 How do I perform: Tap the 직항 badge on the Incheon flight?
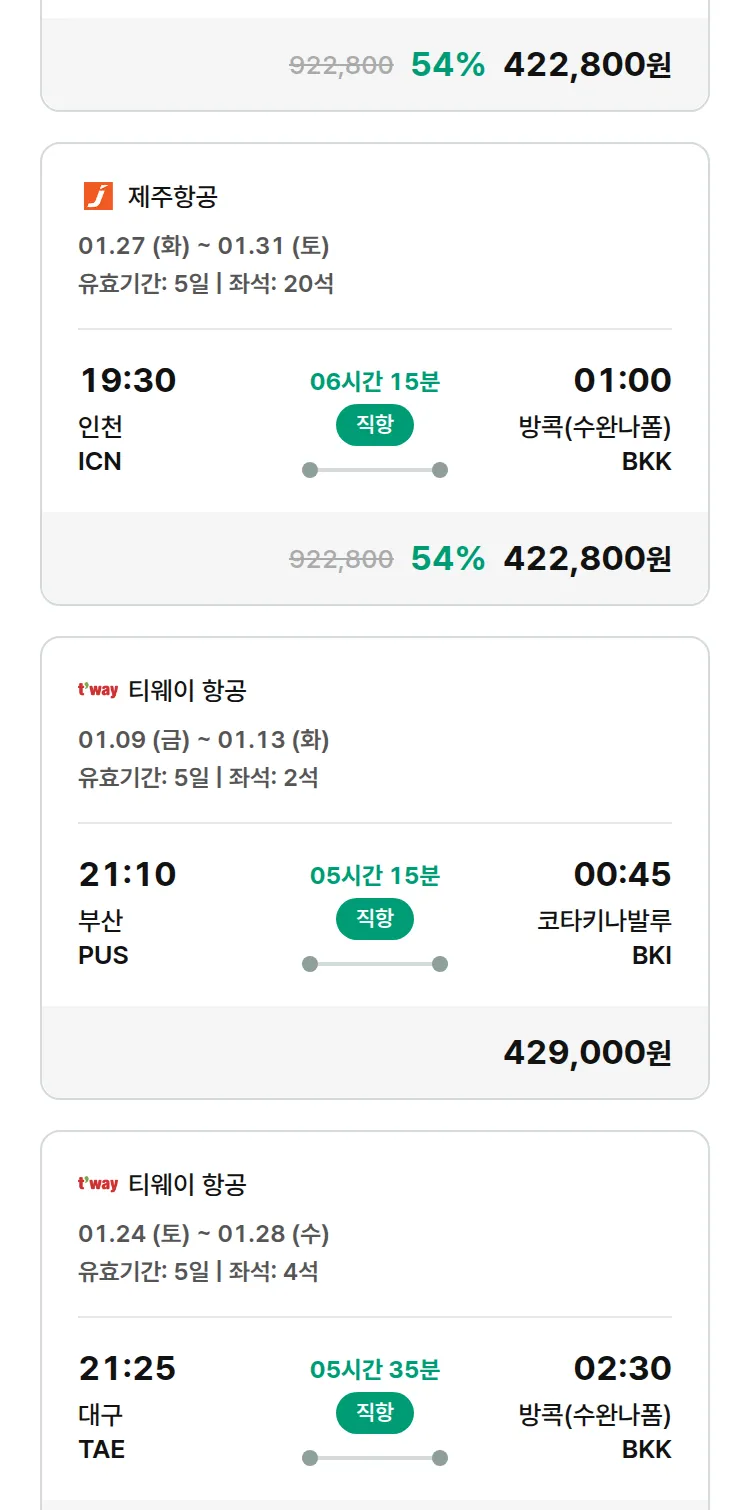[x=375, y=425]
